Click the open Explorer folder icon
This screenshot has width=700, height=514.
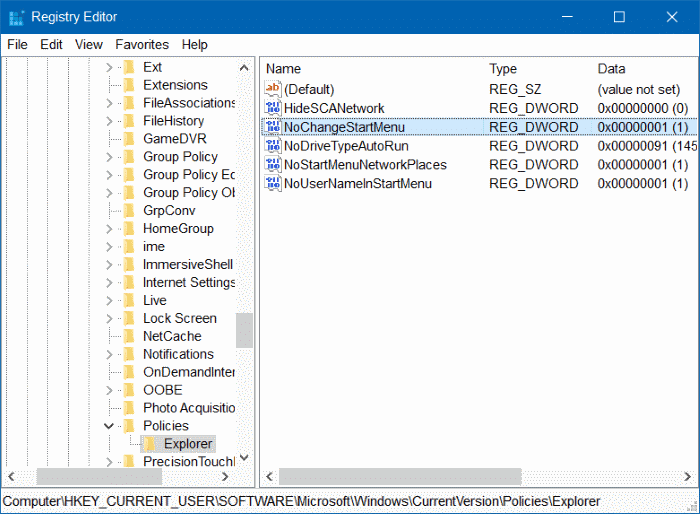pos(150,443)
